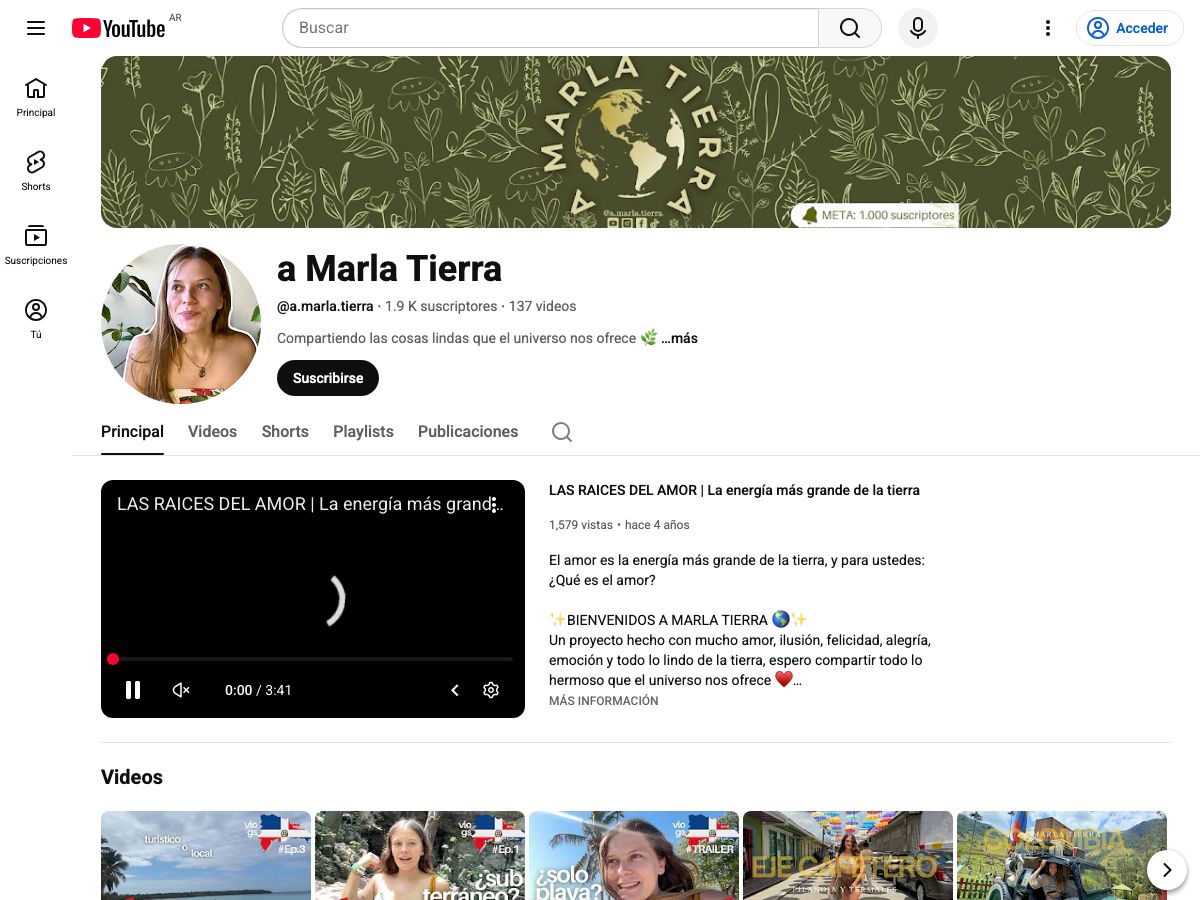1200x900 pixels.
Task: Start a voice search with the microphone icon
Action: 917,28
